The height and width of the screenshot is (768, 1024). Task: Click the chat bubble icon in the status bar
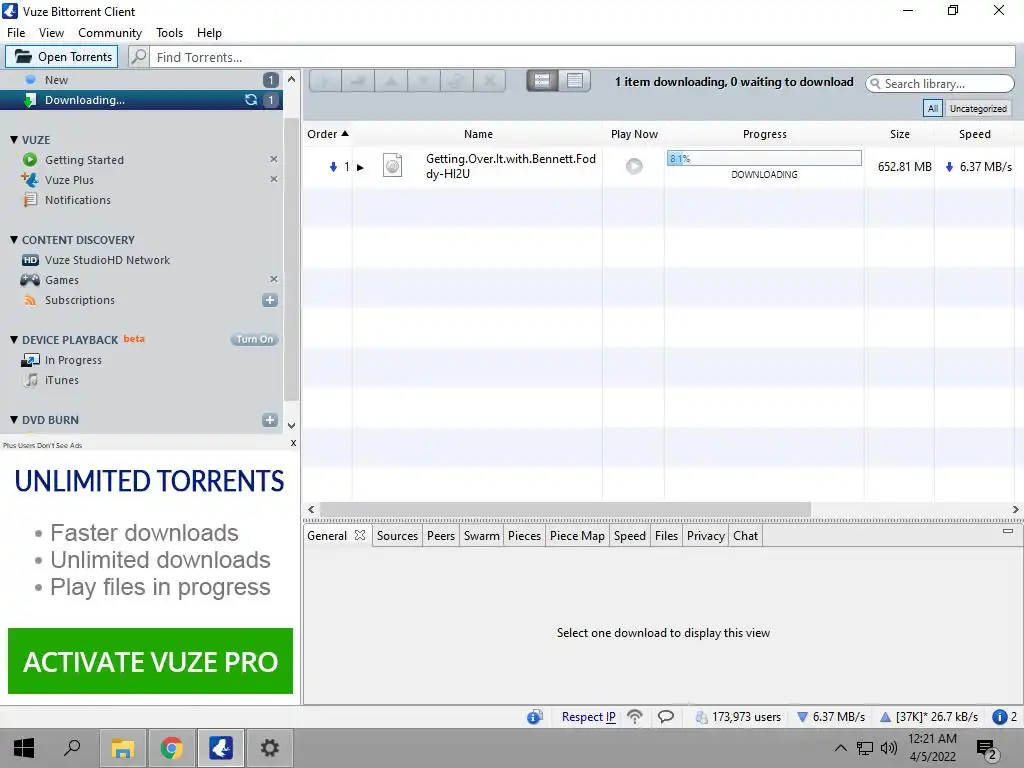[x=665, y=716]
